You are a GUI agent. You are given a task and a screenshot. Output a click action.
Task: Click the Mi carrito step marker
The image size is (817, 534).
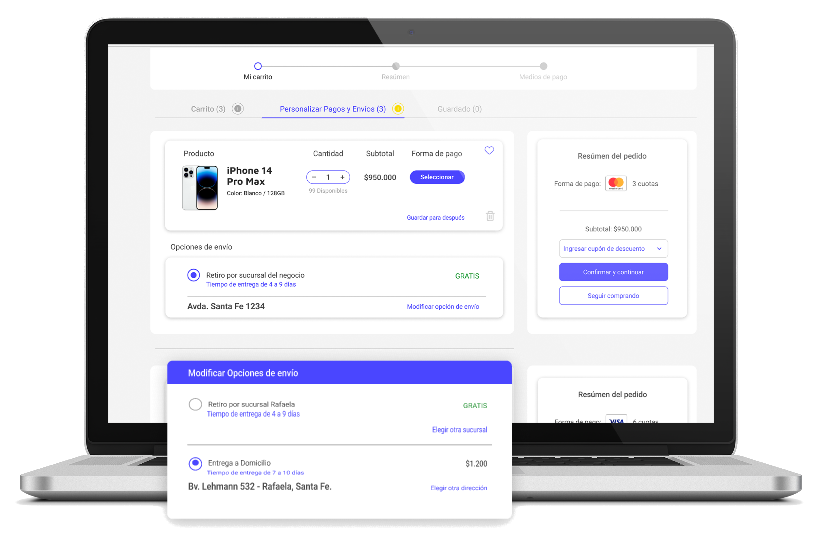[257, 66]
